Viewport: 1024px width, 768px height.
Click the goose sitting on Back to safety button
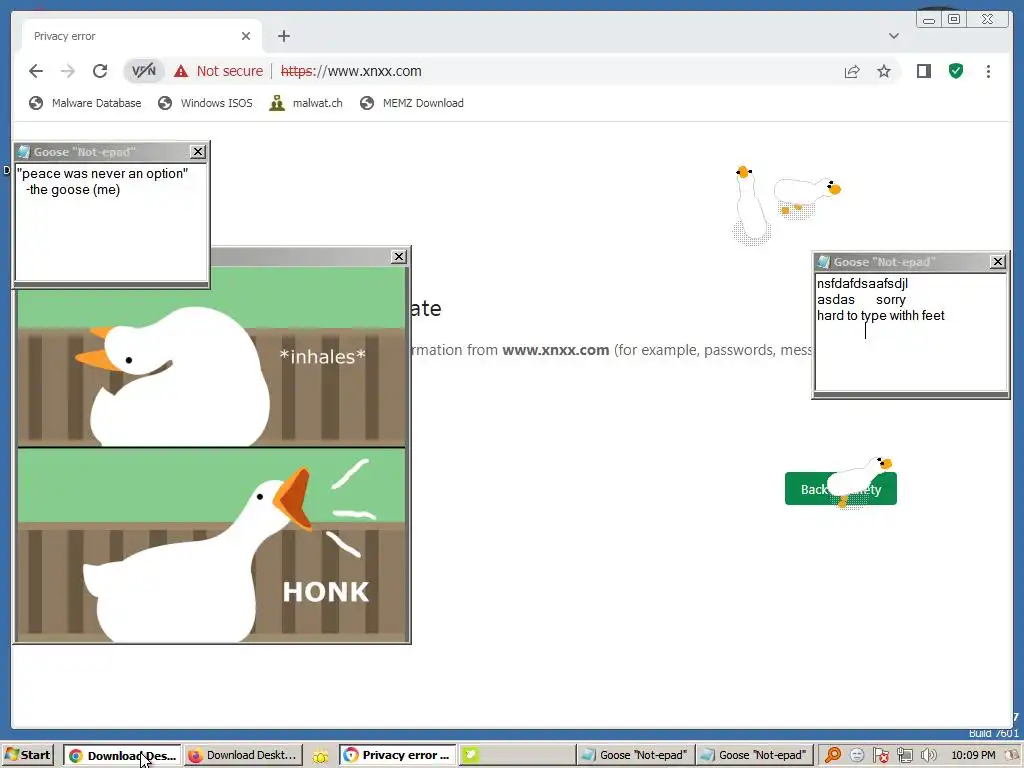coord(859,481)
